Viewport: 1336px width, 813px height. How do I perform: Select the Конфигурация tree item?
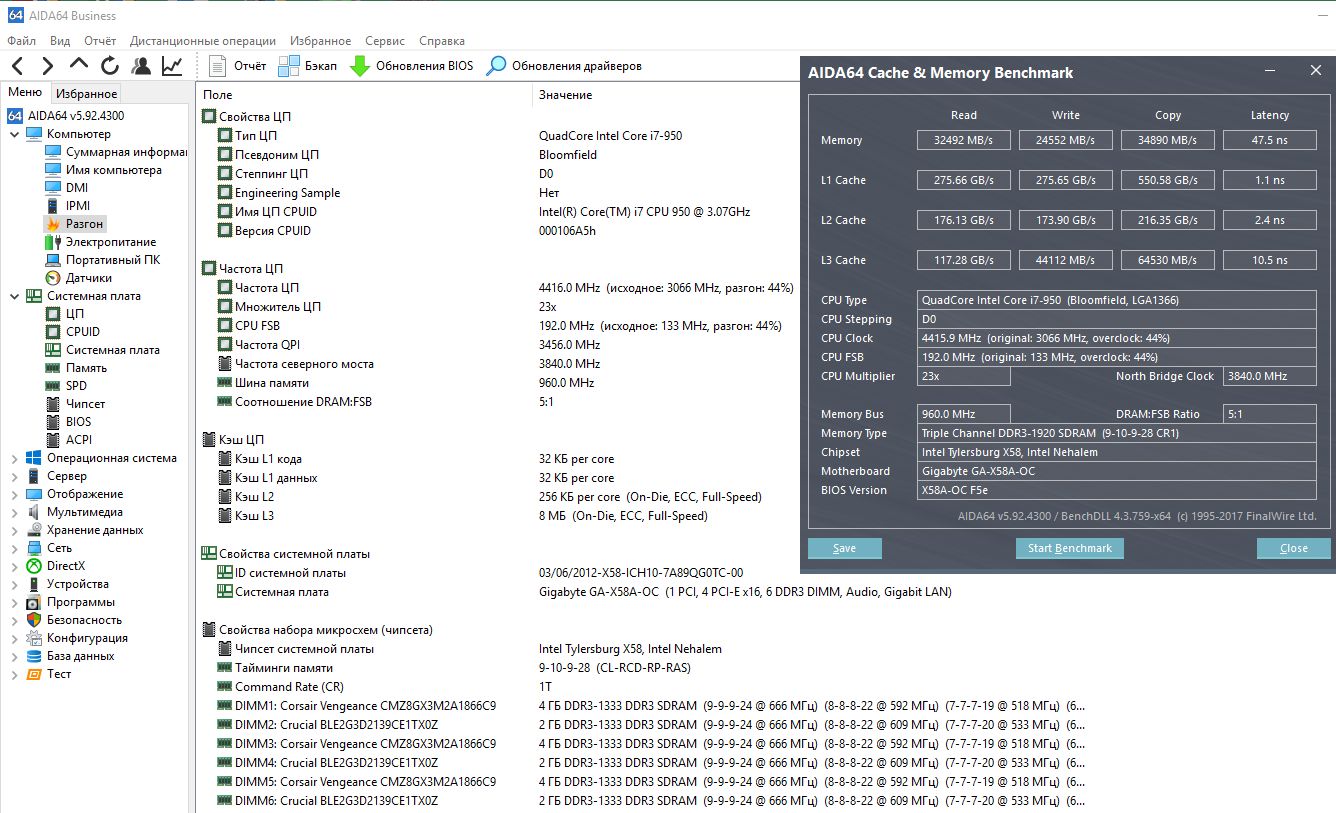point(77,638)
